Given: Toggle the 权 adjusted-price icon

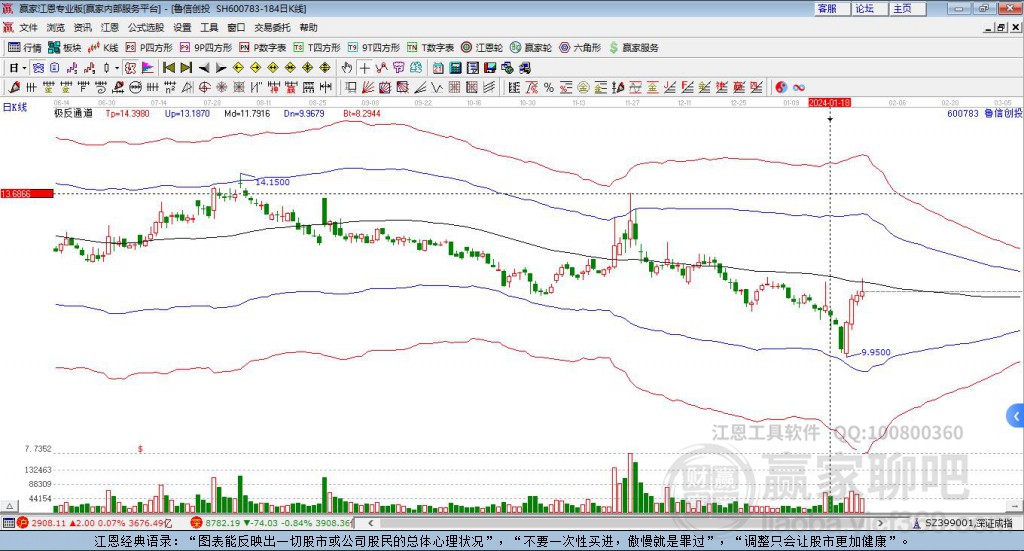Looking at the screenshot, I should tap(131, 68).
